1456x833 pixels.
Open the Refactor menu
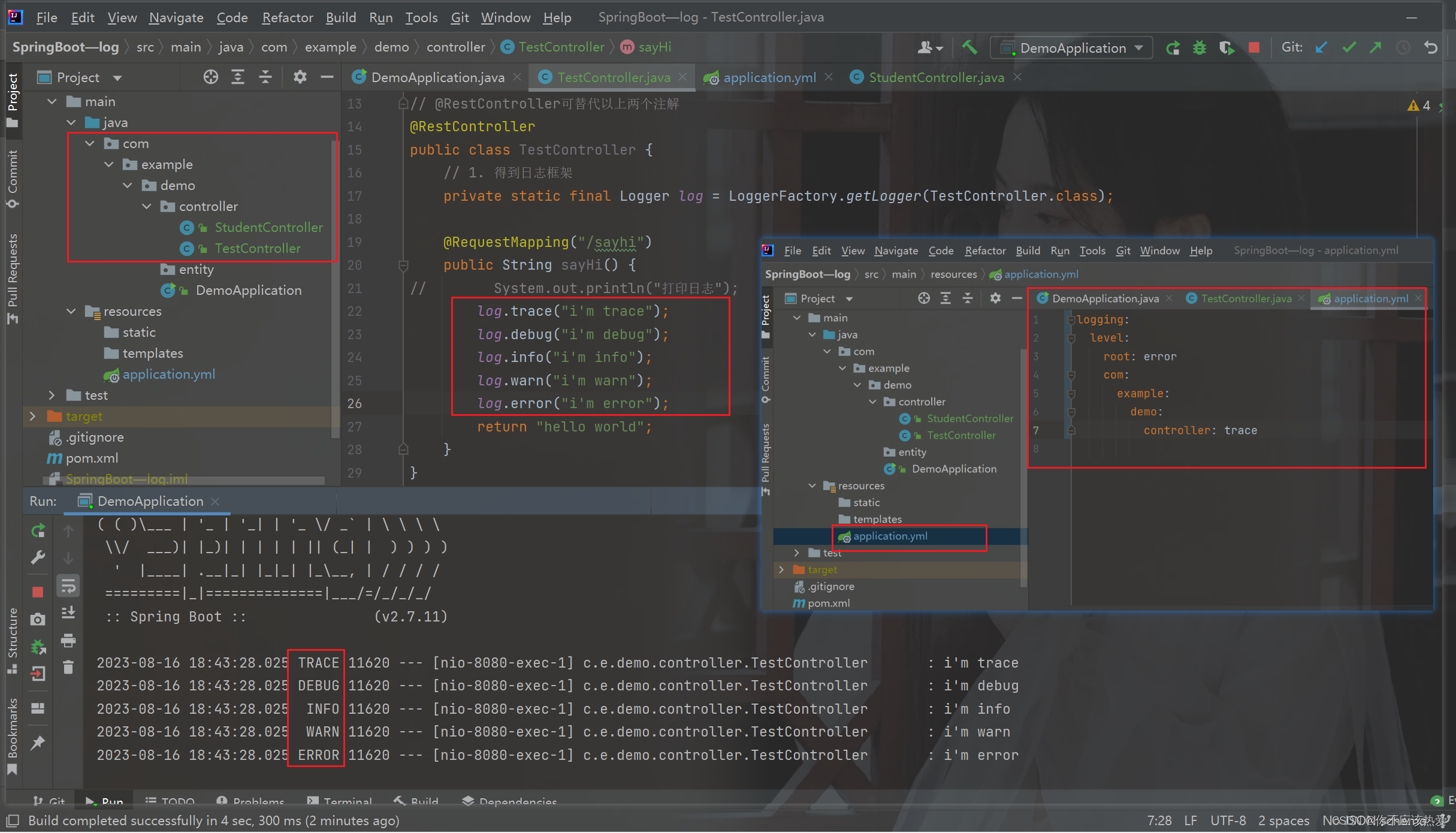(x=287, y=17)
